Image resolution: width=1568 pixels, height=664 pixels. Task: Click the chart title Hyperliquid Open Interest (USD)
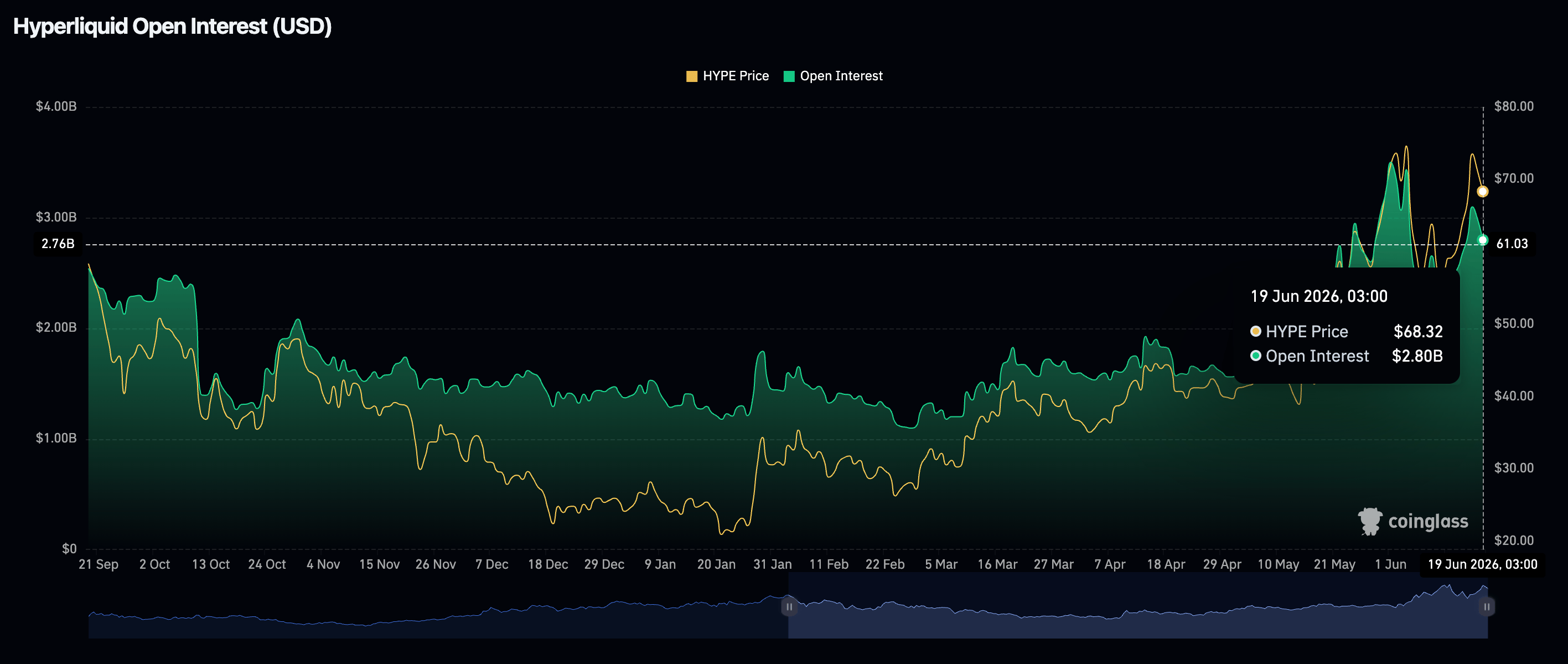coord(172,26)
